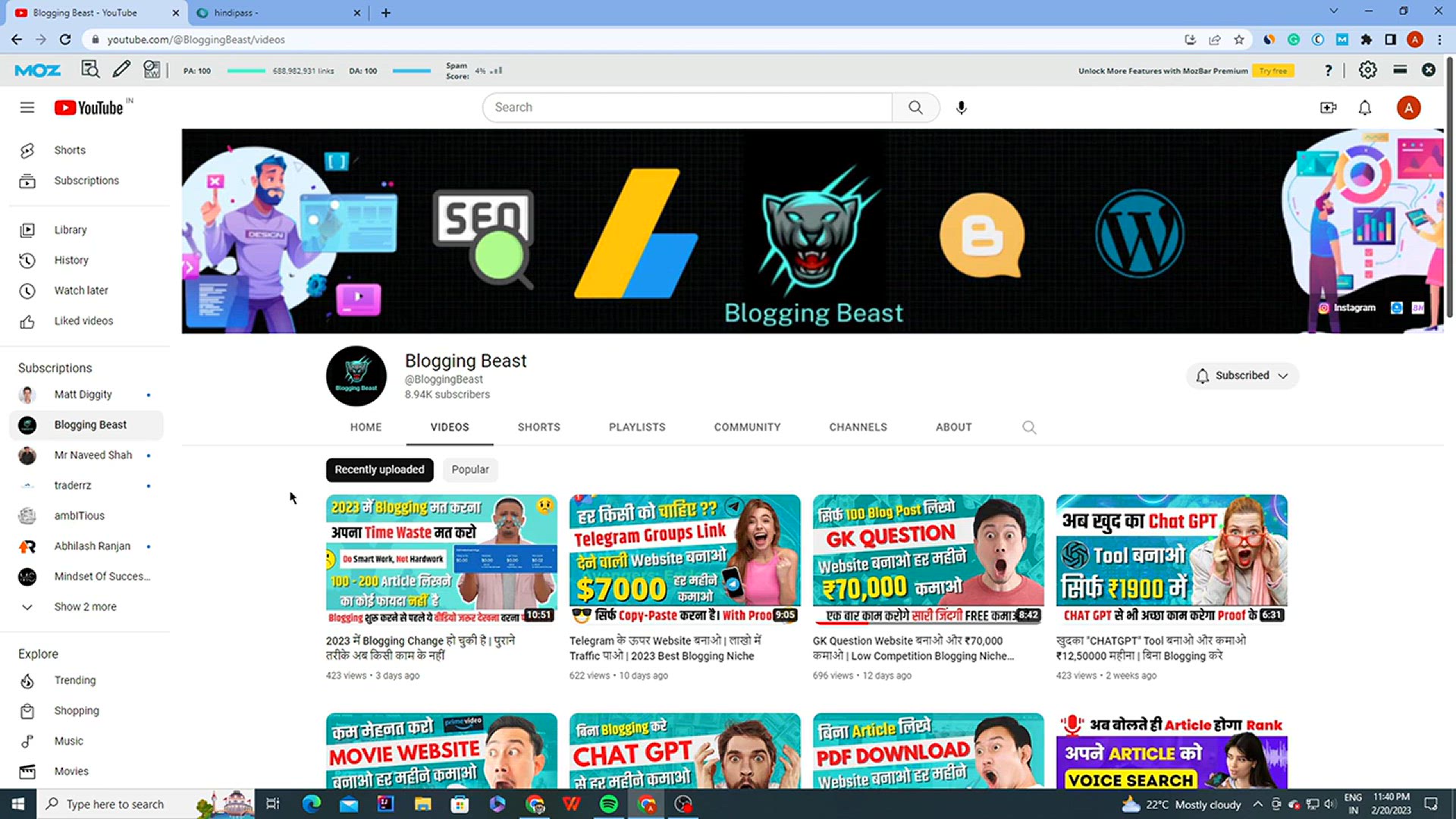Click the address bar URL

196,39
